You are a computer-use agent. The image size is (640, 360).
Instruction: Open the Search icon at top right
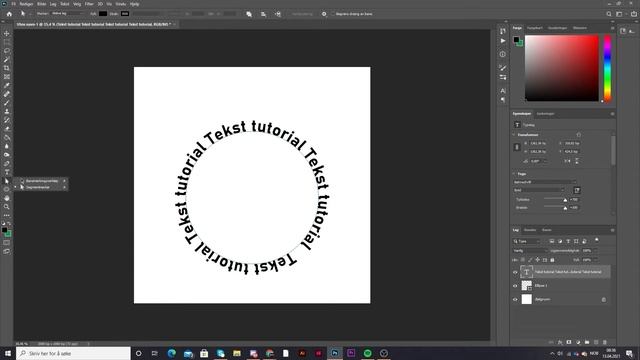click(x=609, y=14)
